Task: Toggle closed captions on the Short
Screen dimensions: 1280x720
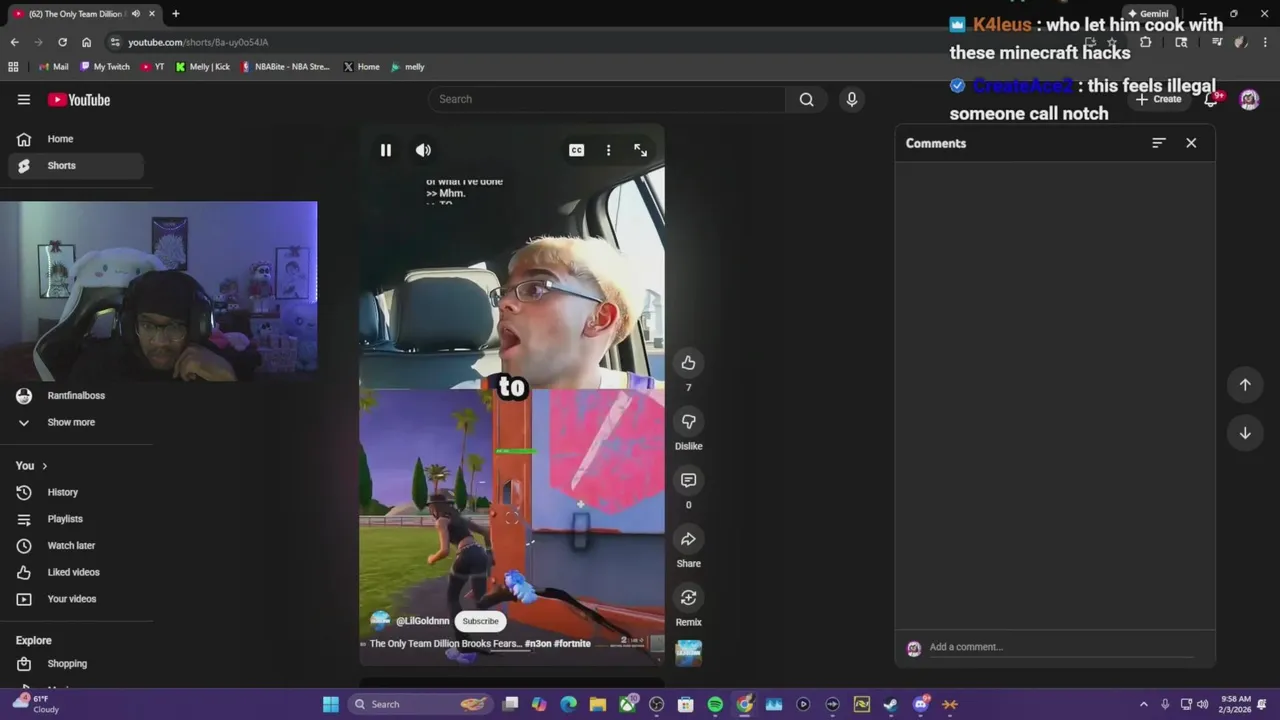Action: pos(577,150)
